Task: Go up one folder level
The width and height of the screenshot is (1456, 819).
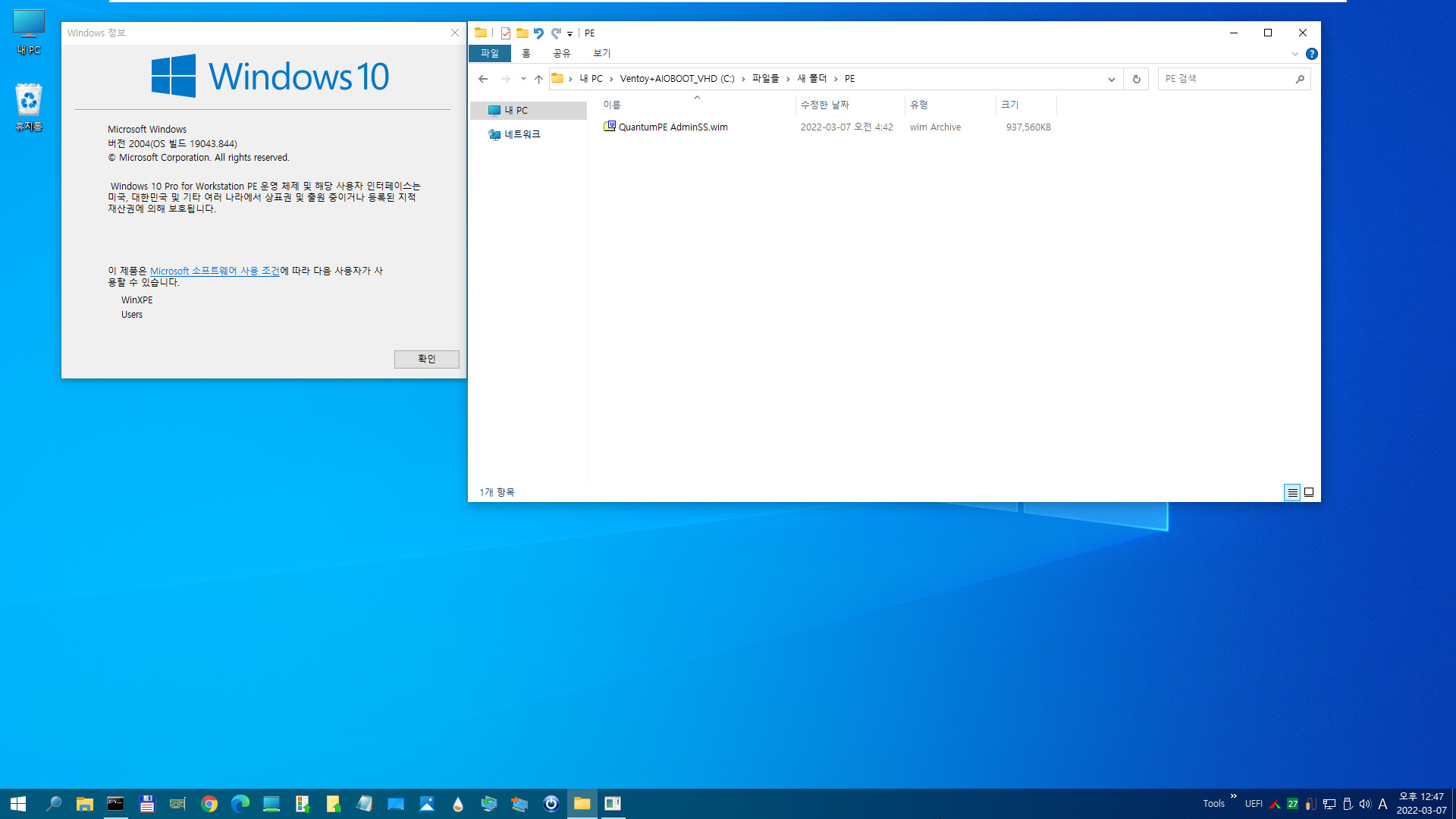Action: point(538,79)
